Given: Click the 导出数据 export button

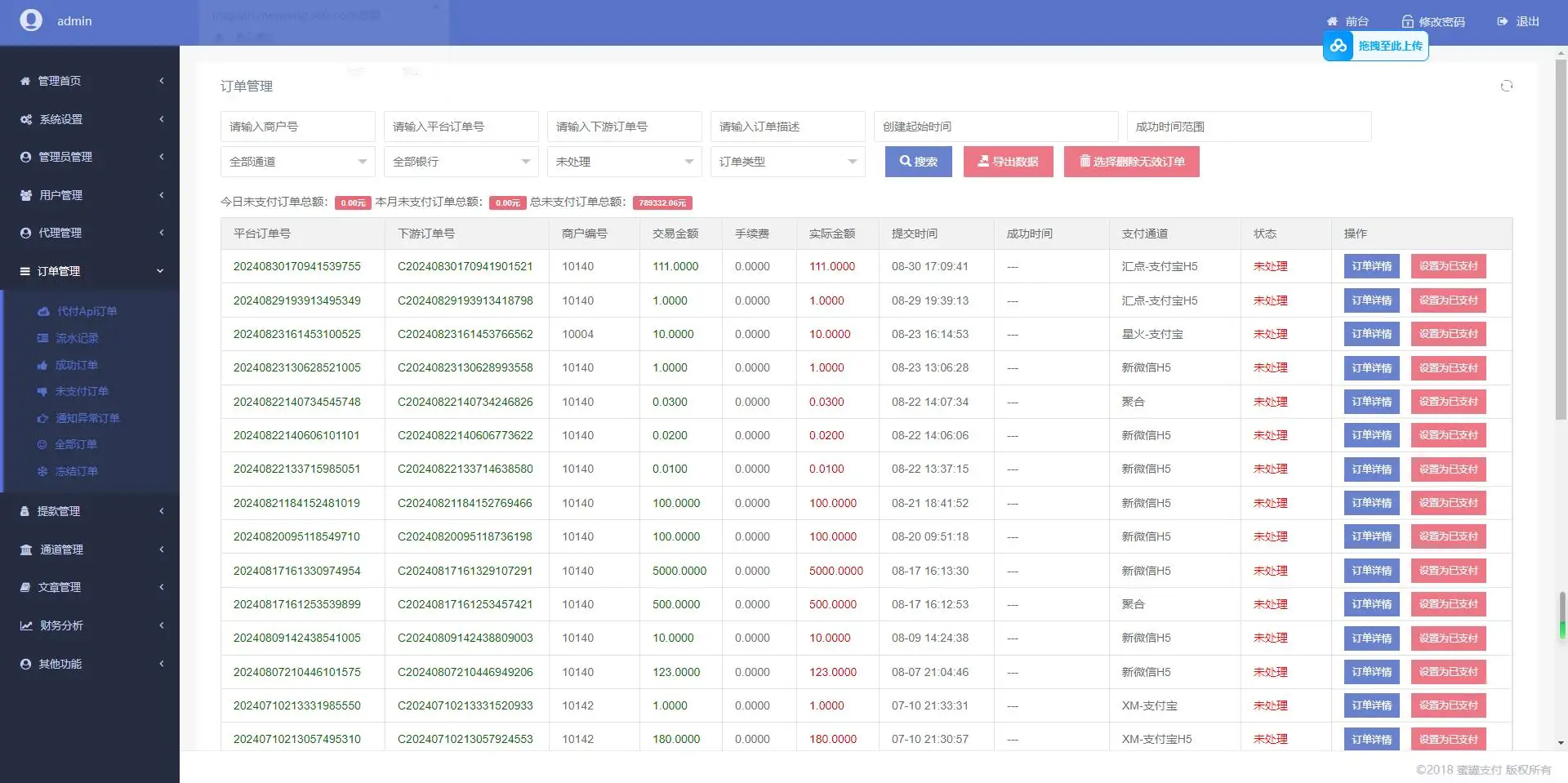Looking at the screenshot, I should (x=1008, y=161).
